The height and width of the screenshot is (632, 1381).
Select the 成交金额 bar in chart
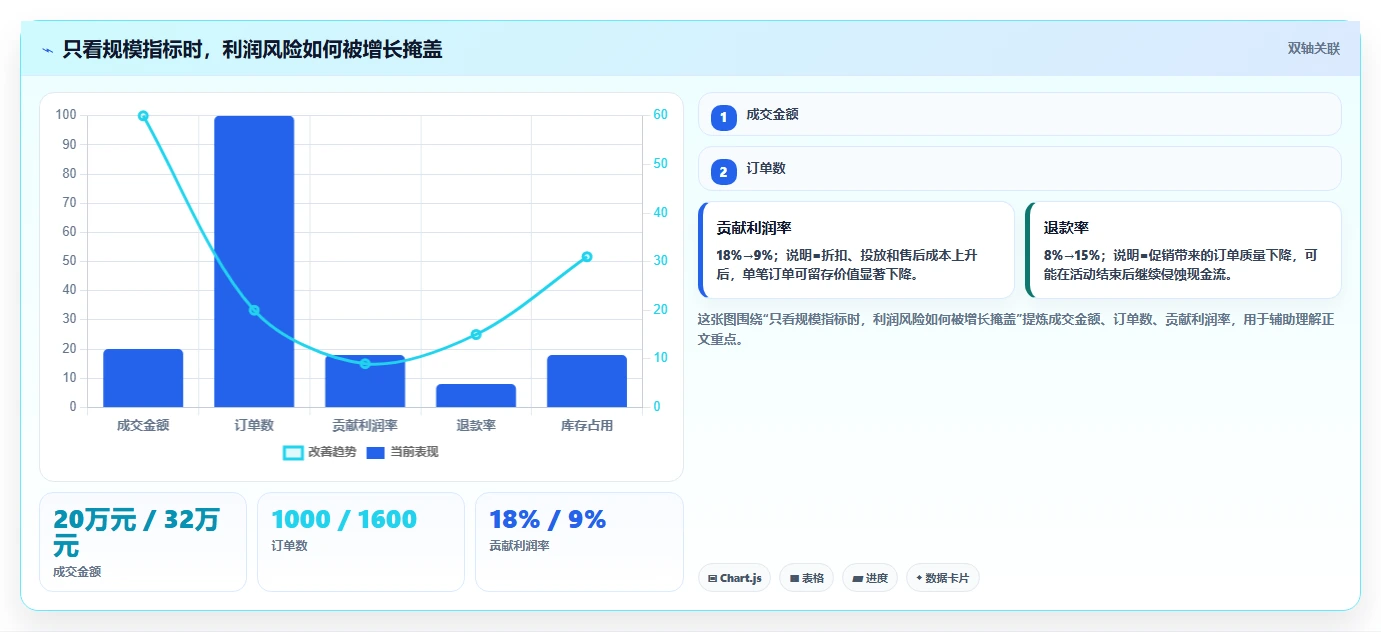point(143,378)
